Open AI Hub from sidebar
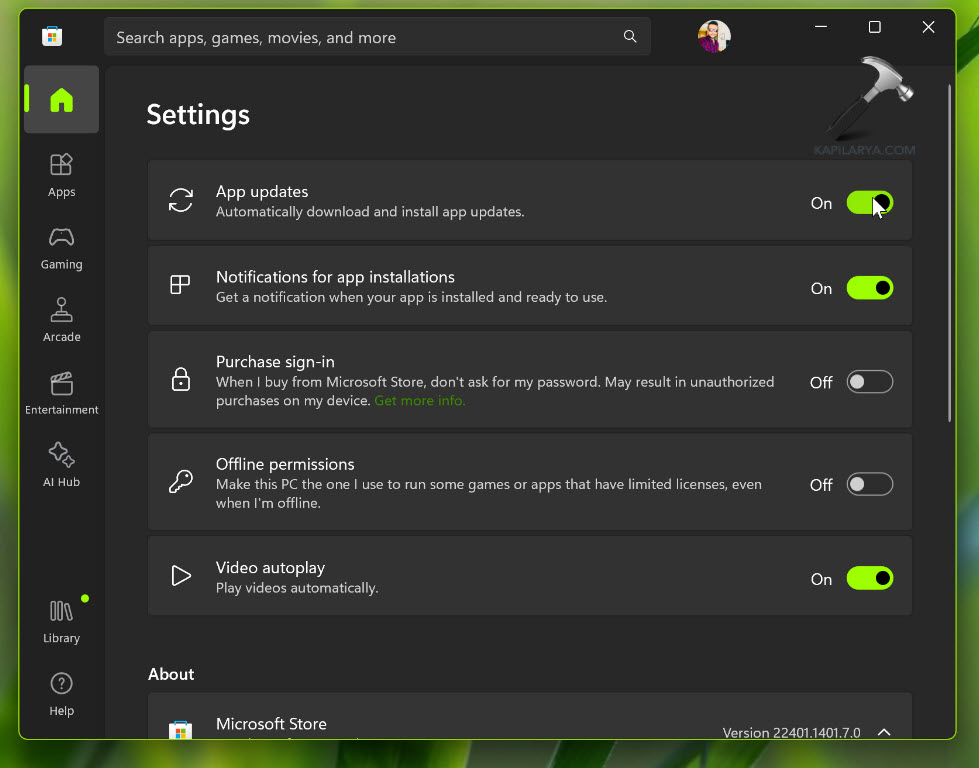 61,465
